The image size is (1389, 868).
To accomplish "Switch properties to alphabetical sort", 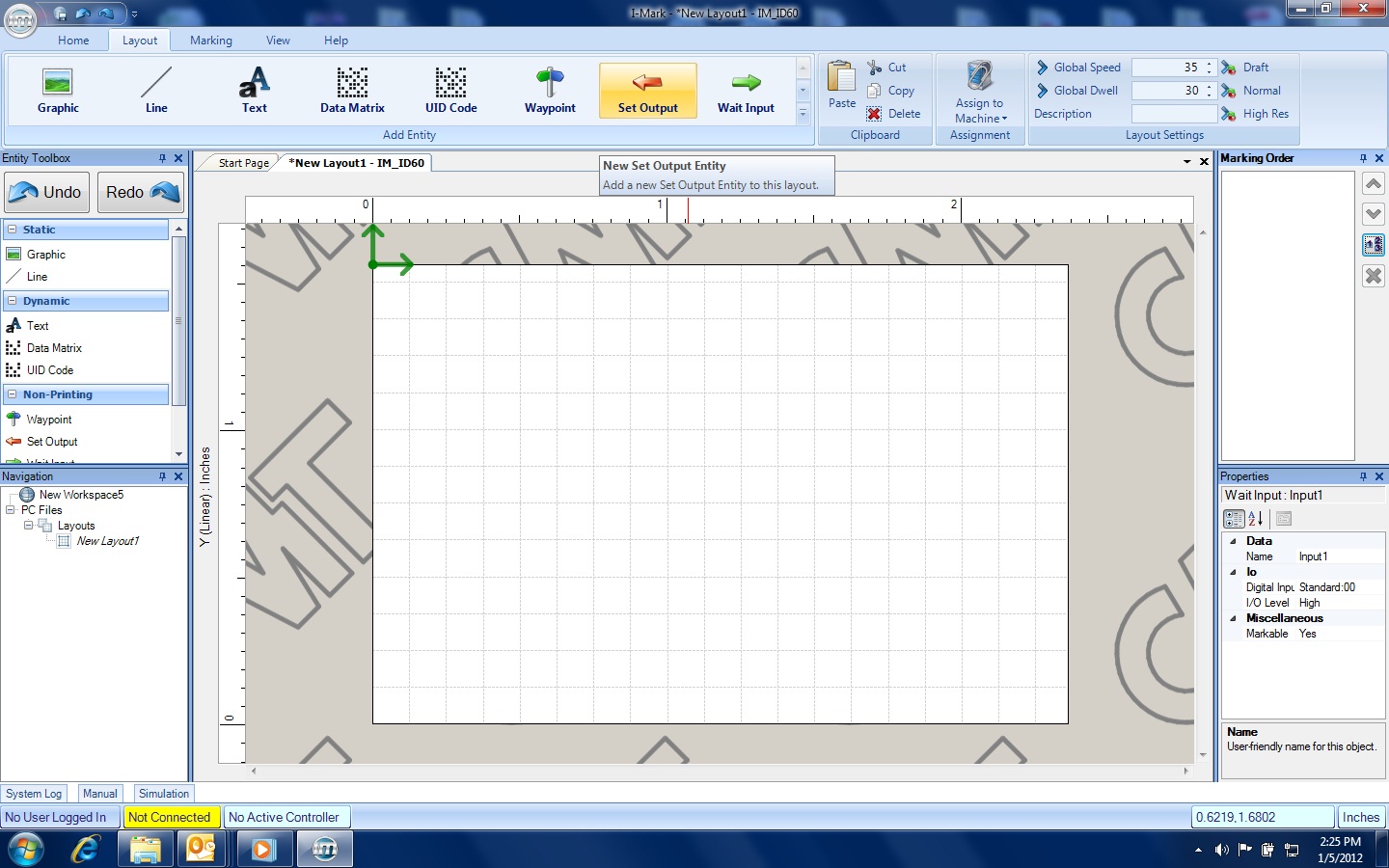I will [1256, 519].
